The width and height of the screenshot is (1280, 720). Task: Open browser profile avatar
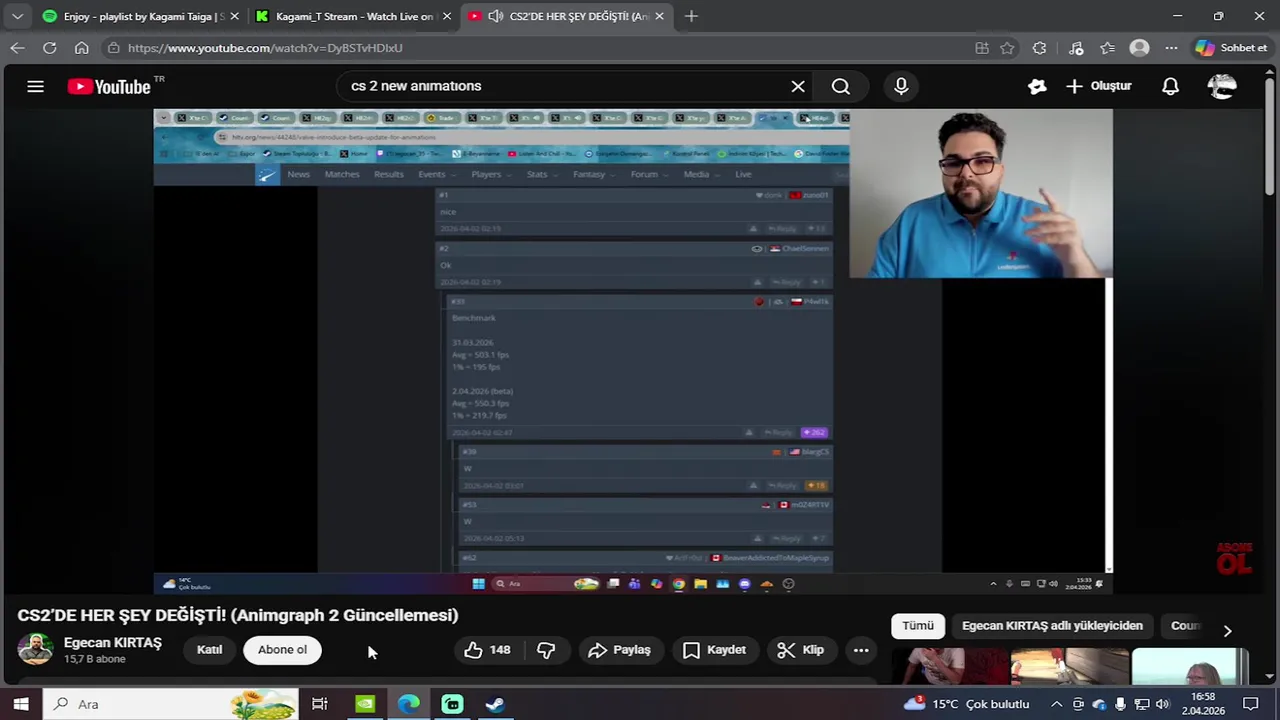[x=1139, y=48]
